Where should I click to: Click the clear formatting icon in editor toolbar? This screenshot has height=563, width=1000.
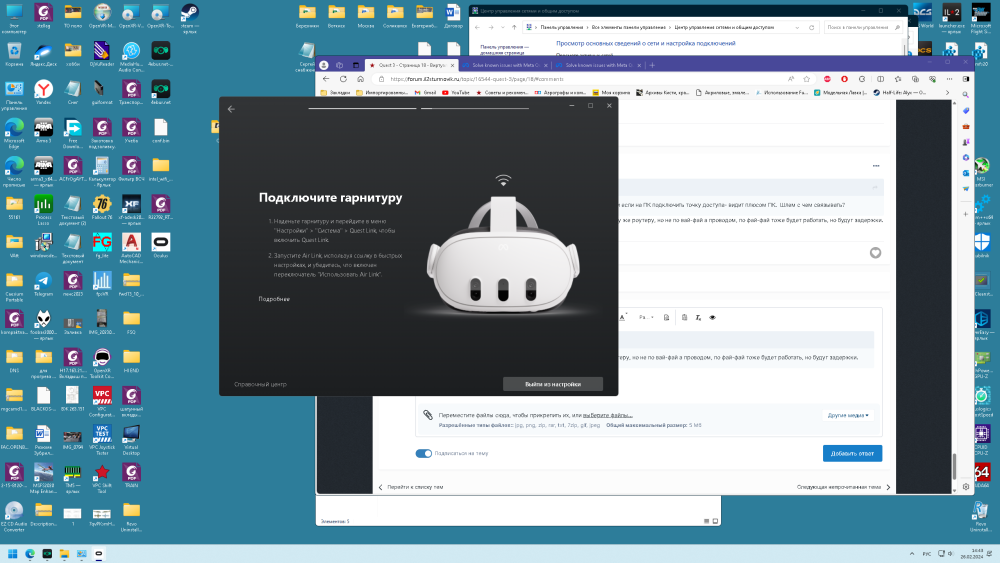coord(698,318)
